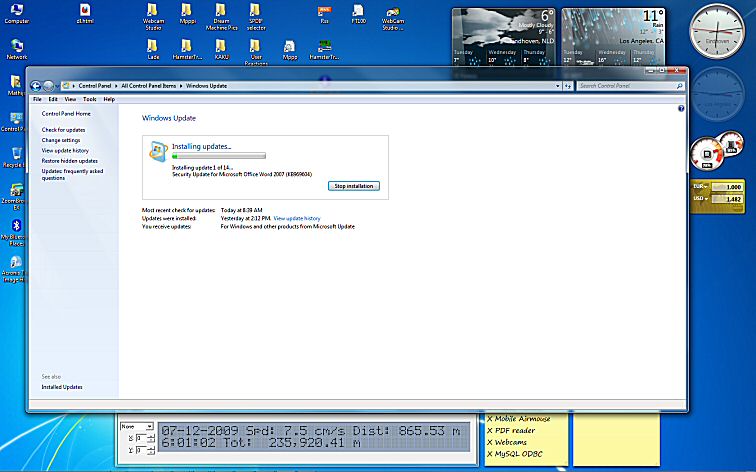756x472 pixels.
Task: Open the Mpppi folder on the desktop
Action: tap(187, 13)
